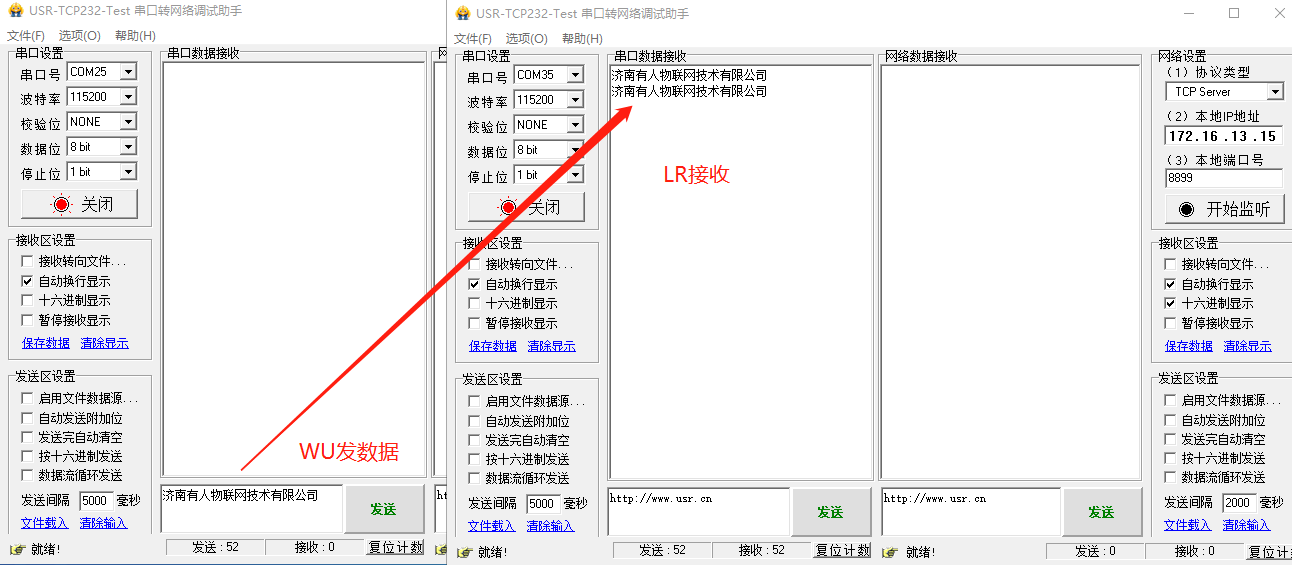The height and width of the screenshot is (565, 1292).
Task: Click the 就绪 status icon below the network send box
Action: point(889,552)
